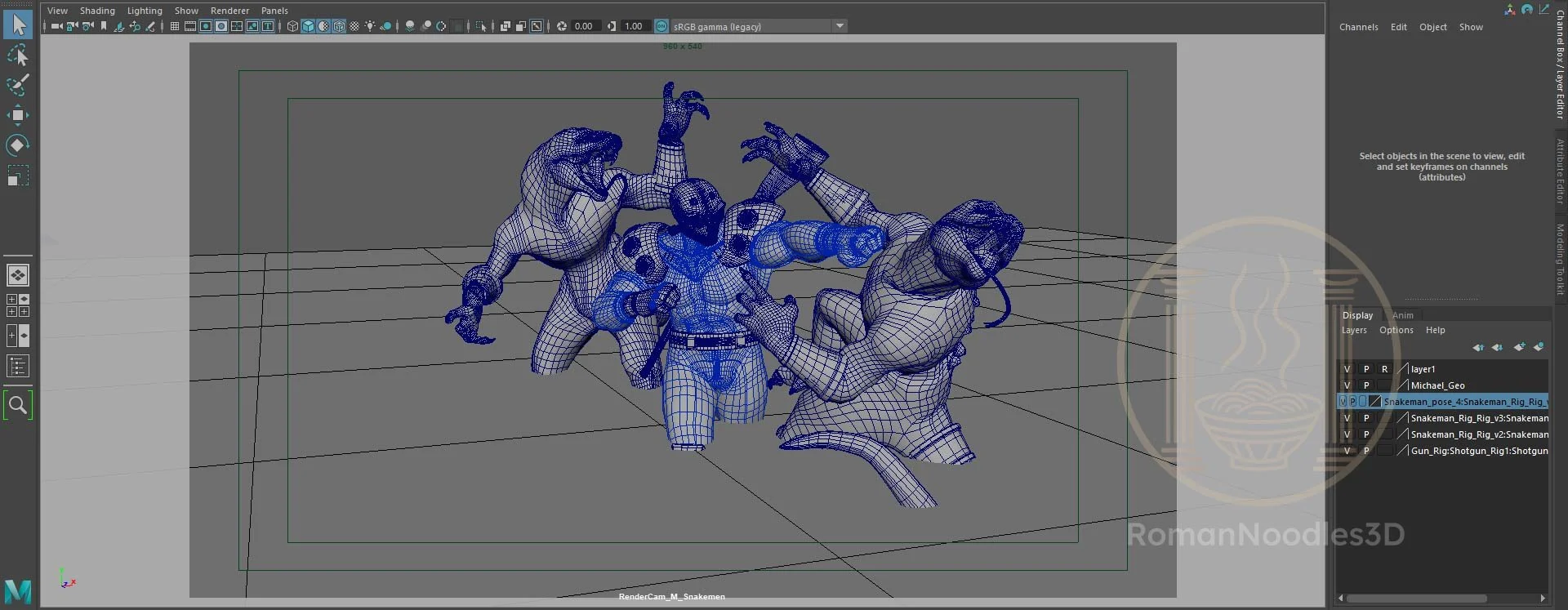Pick the Paint Selection tool

17,85
